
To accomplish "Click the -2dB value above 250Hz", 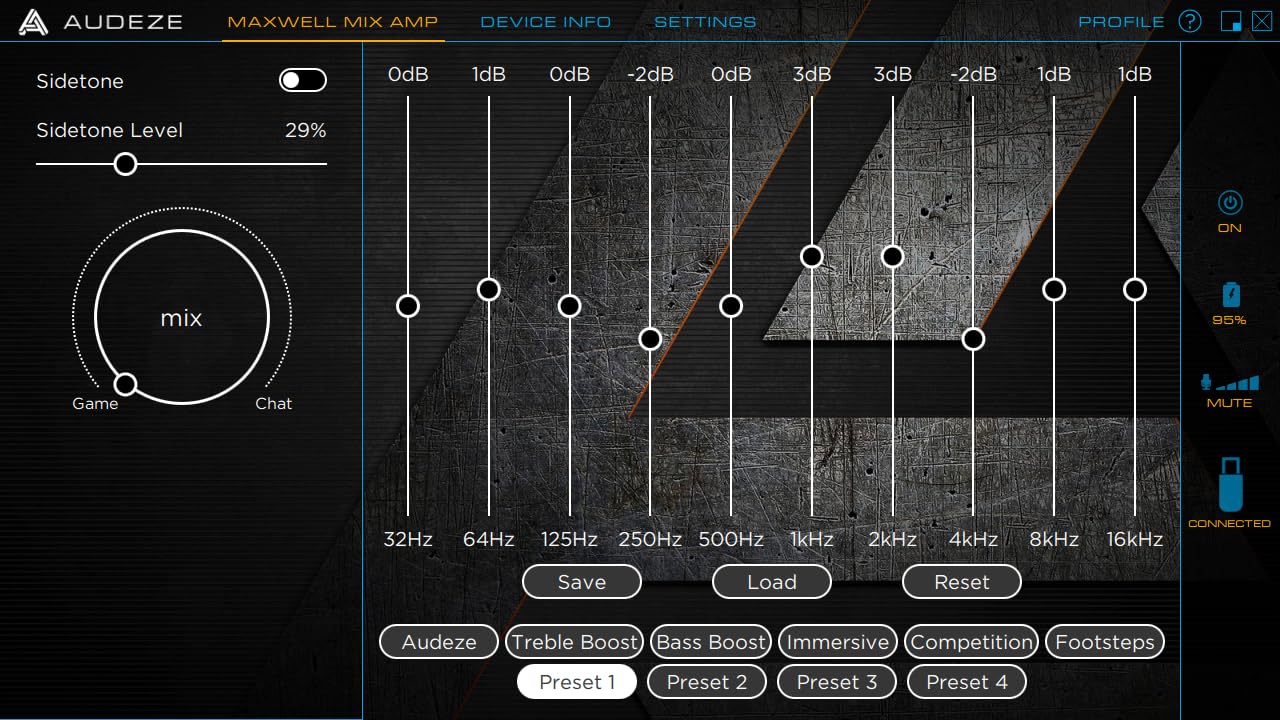I will [x=650, y=74].
